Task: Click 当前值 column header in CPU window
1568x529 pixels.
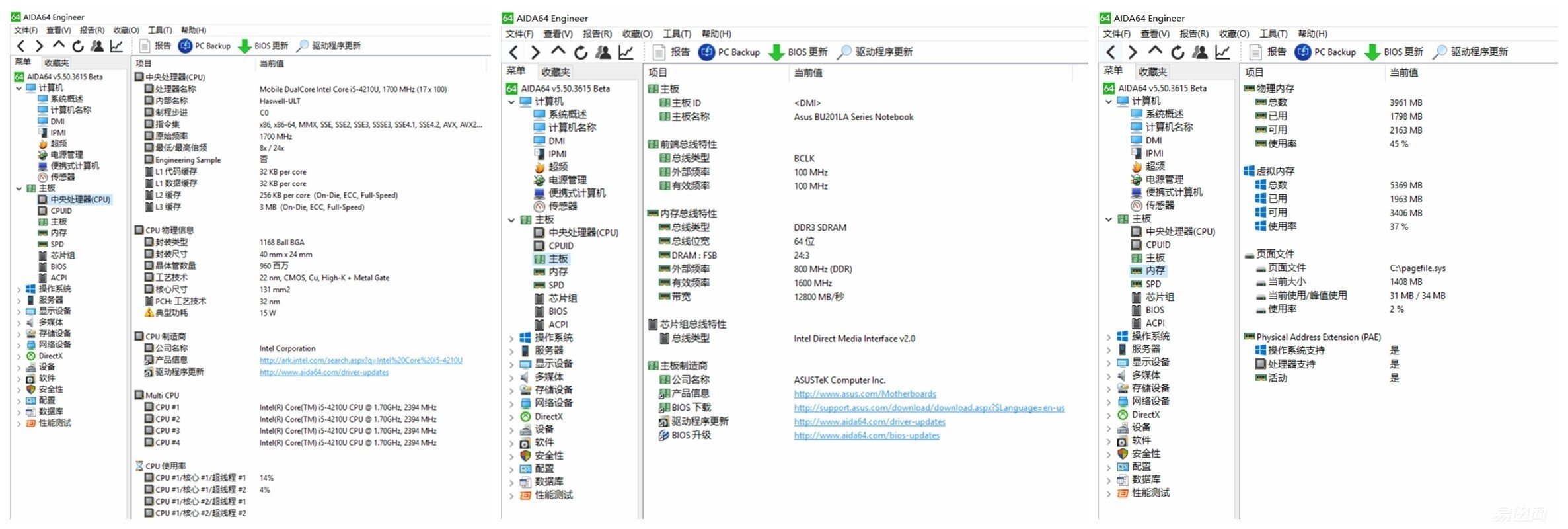Action: pyautogui.click(x=272, y=63)
